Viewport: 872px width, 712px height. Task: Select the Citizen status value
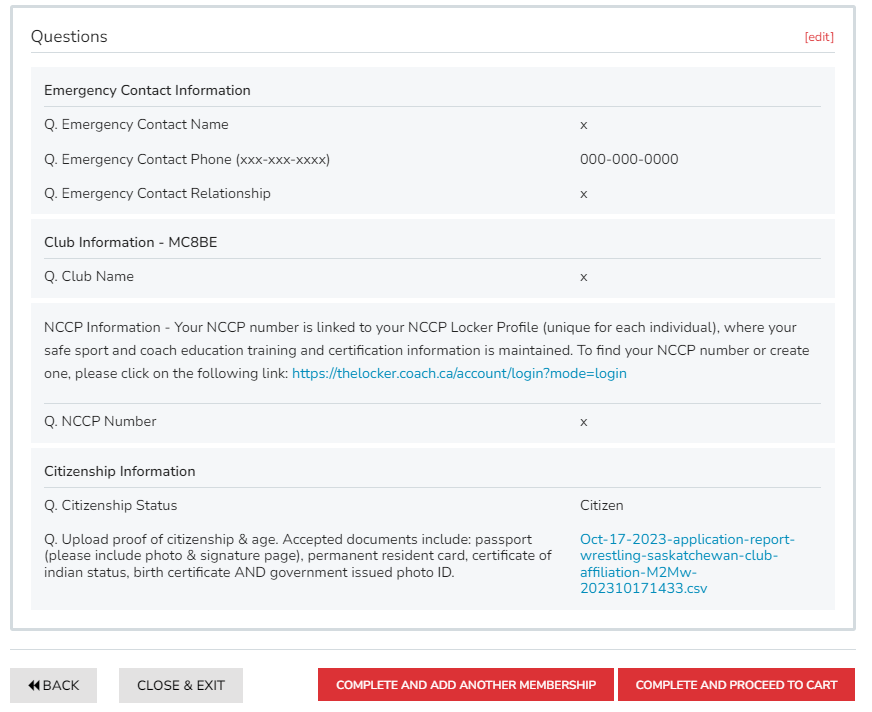601,505
